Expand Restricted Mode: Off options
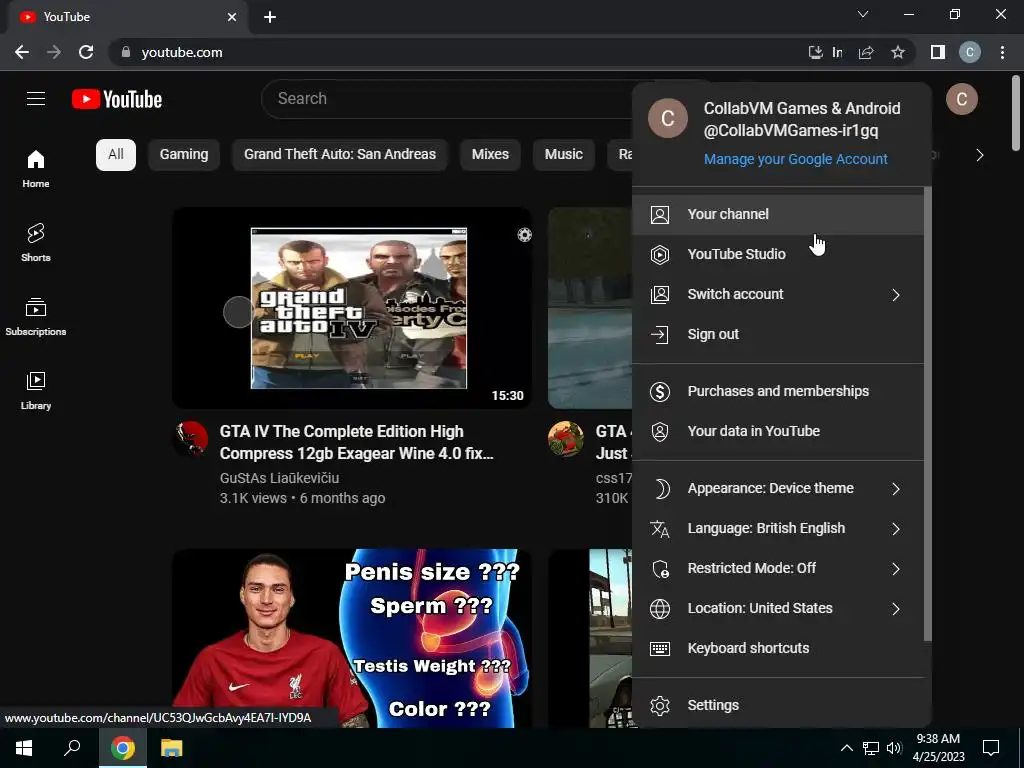 coord(778,568)
